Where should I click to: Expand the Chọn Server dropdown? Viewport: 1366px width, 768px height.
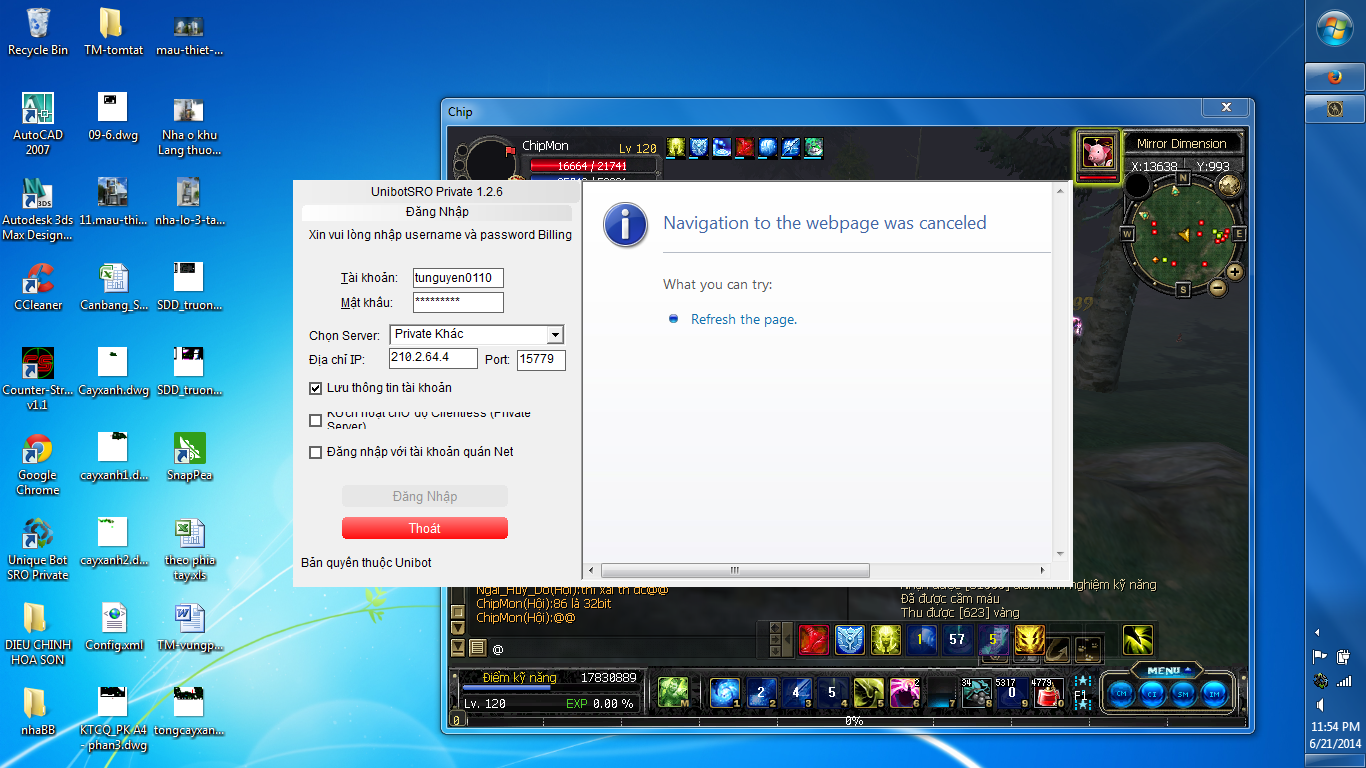tap(556, 335)
